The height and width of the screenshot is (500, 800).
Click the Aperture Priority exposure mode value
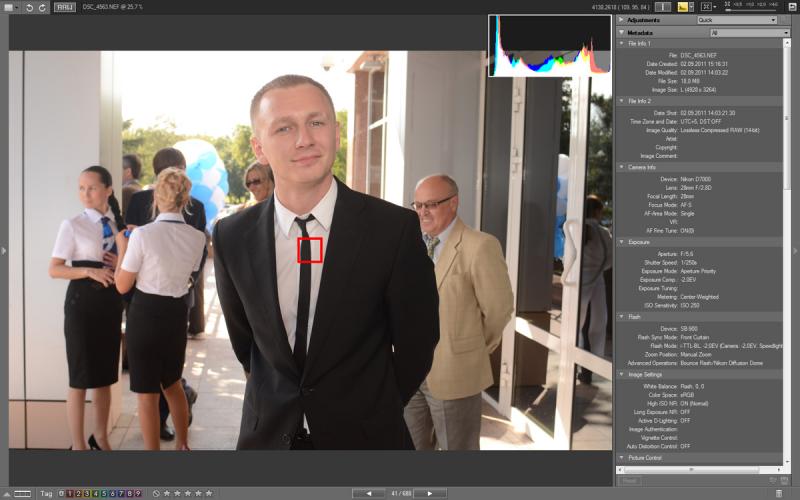[698, 271]
